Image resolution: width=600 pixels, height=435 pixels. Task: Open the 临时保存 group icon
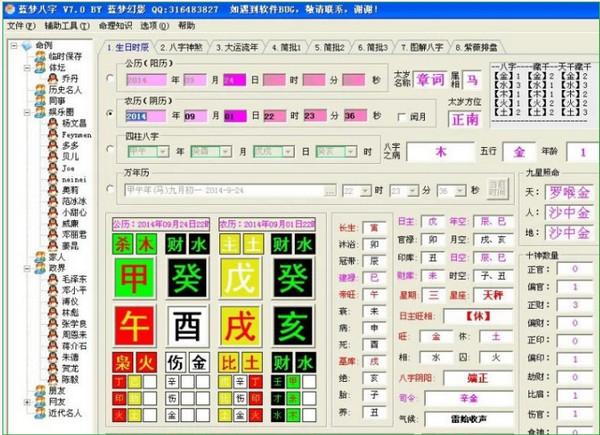(x=40, y=56)
